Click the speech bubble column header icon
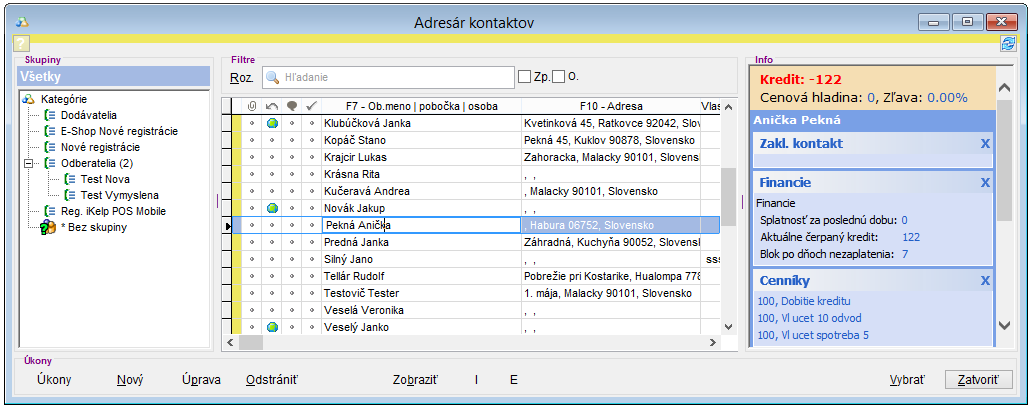This screenshot has height=413, width=1034. [292, 105]
